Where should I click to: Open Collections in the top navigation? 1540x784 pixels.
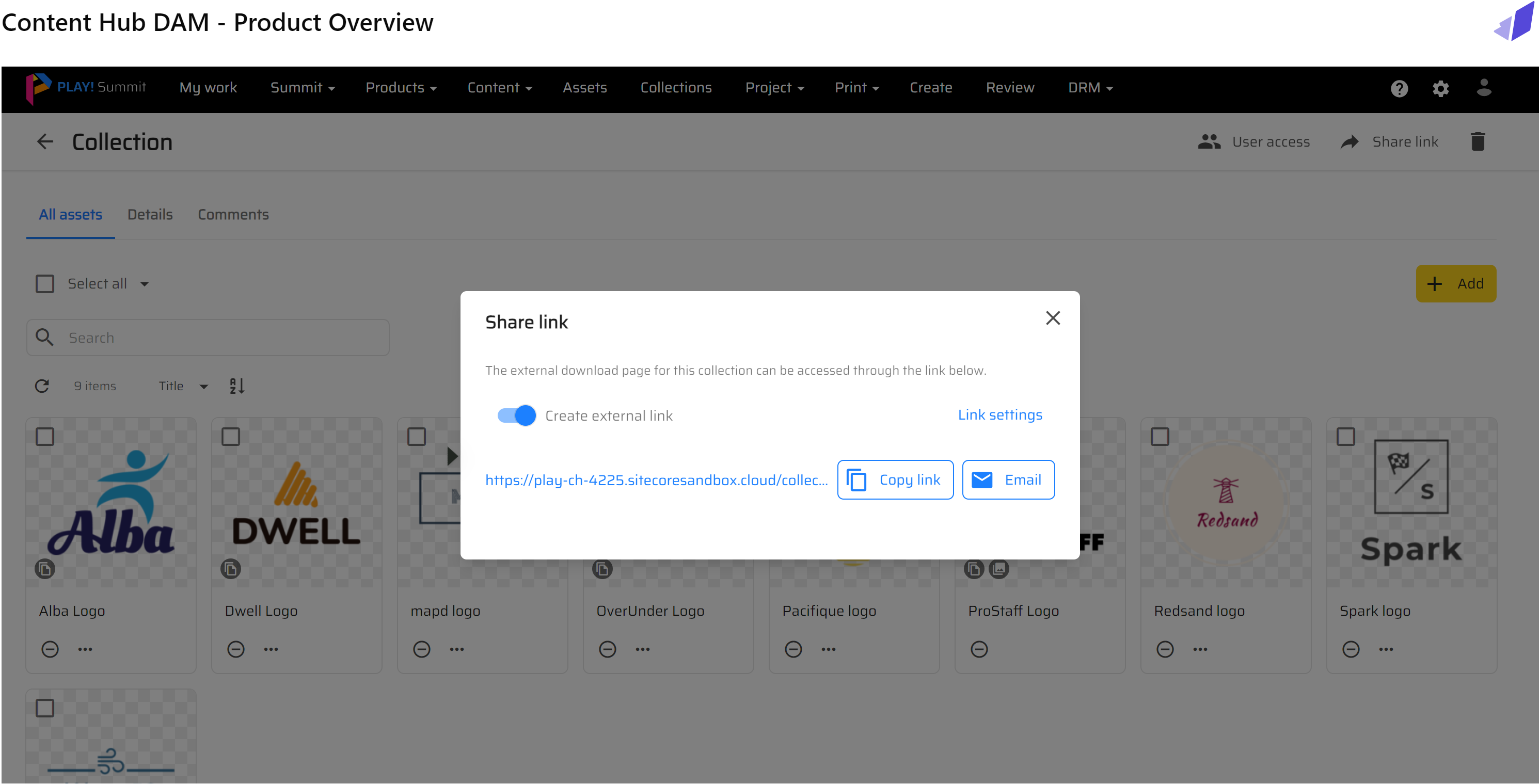coord(676,88)
